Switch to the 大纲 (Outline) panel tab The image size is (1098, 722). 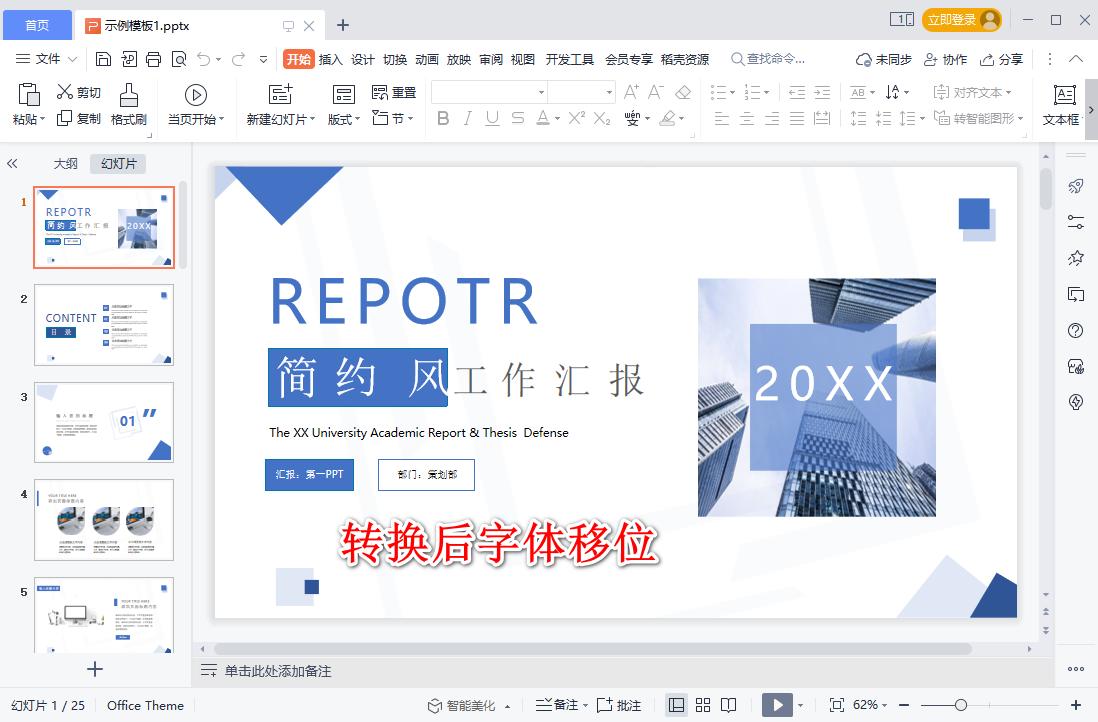click(64, 163)
